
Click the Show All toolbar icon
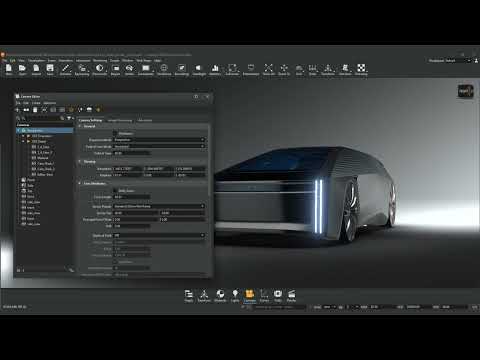click(269, 69)
